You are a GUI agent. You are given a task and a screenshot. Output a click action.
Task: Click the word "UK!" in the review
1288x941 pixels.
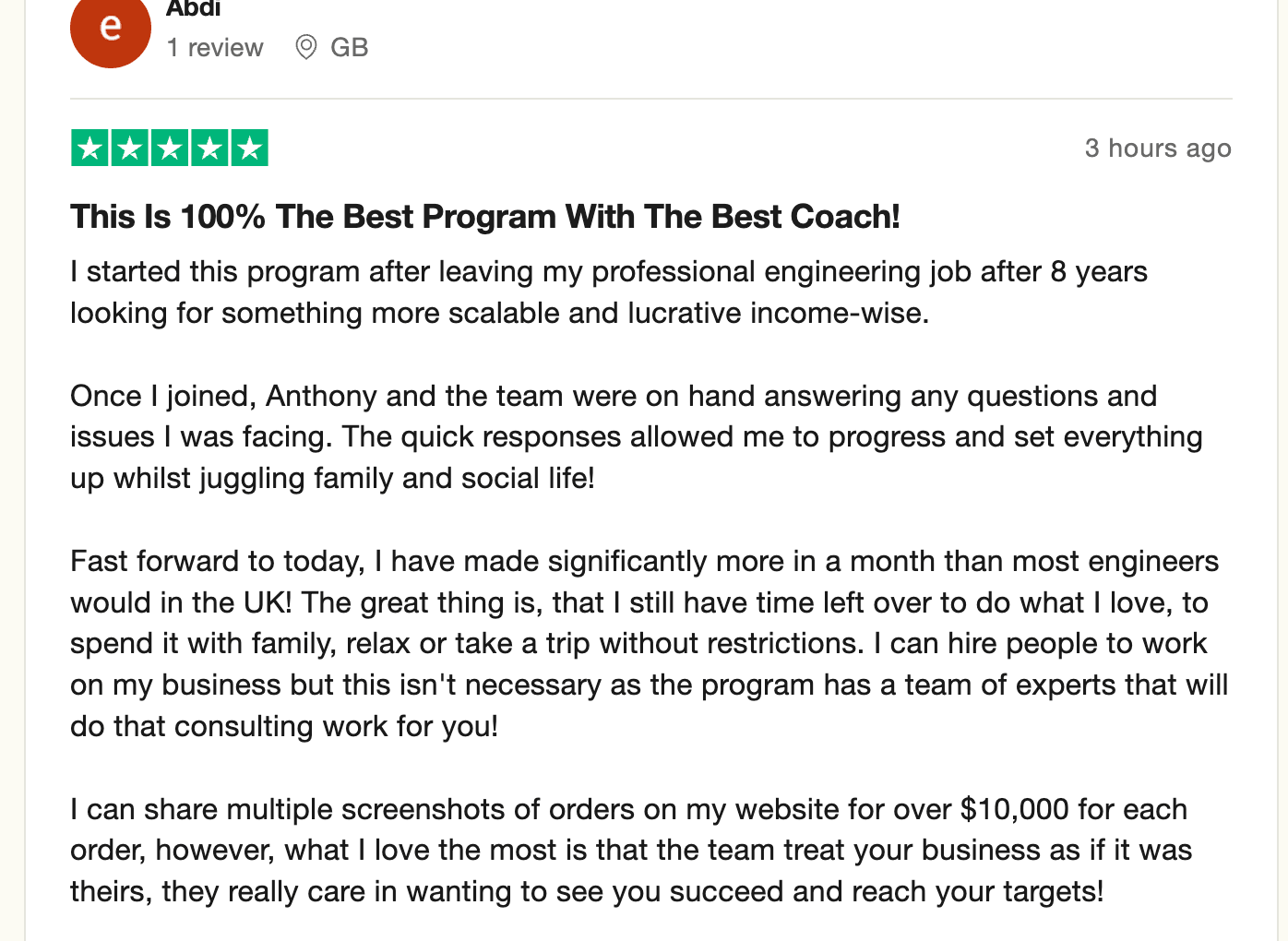click(268, 602)
